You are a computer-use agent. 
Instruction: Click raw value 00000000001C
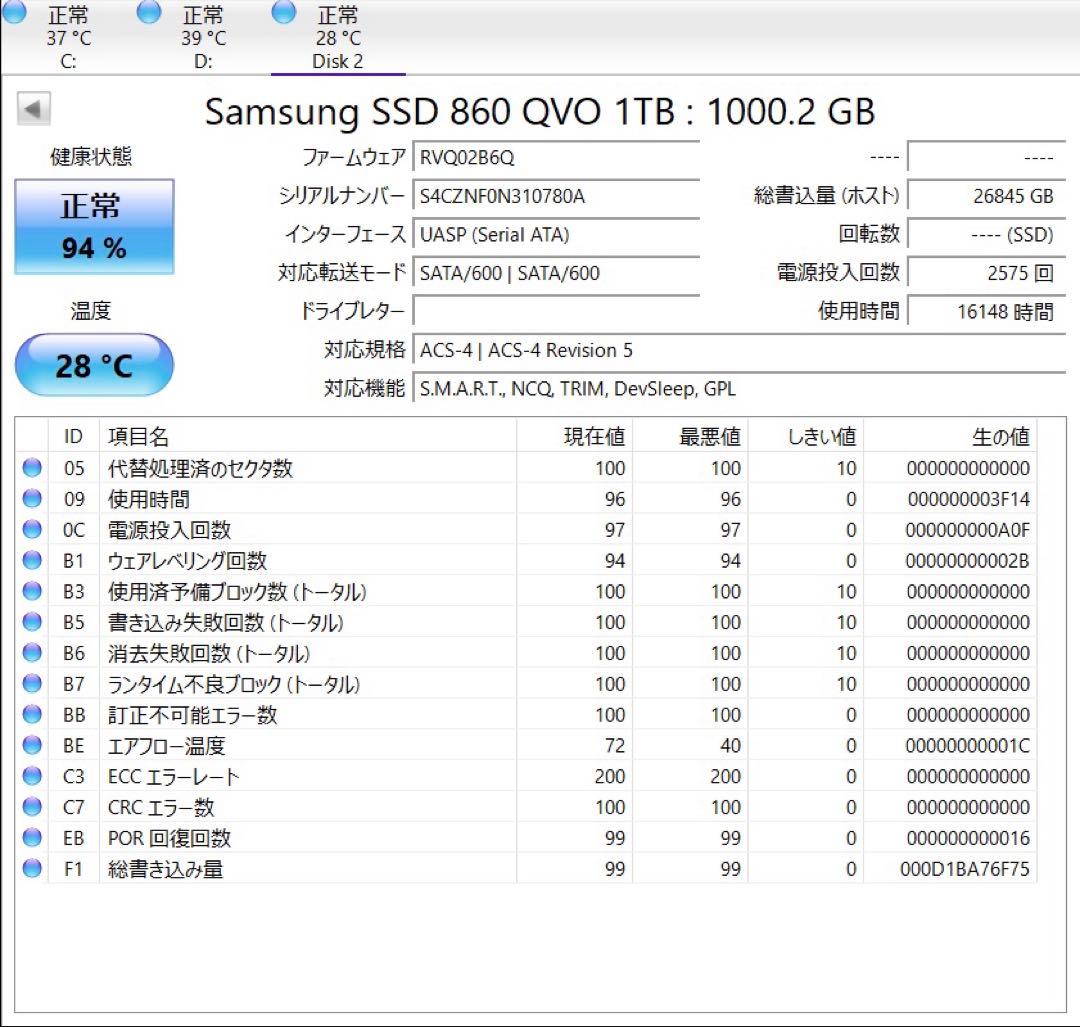click(x=968, y=746)
